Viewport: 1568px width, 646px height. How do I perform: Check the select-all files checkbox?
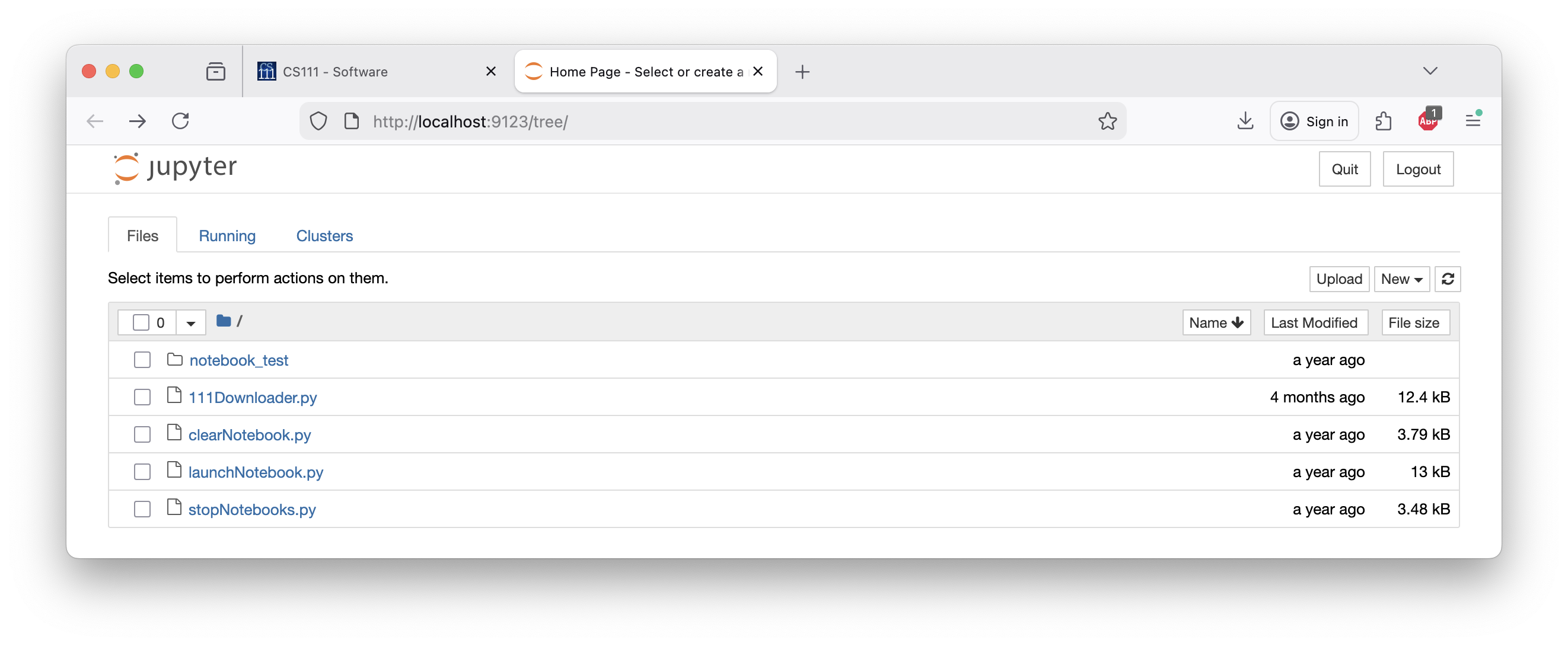tap(142, 322)
